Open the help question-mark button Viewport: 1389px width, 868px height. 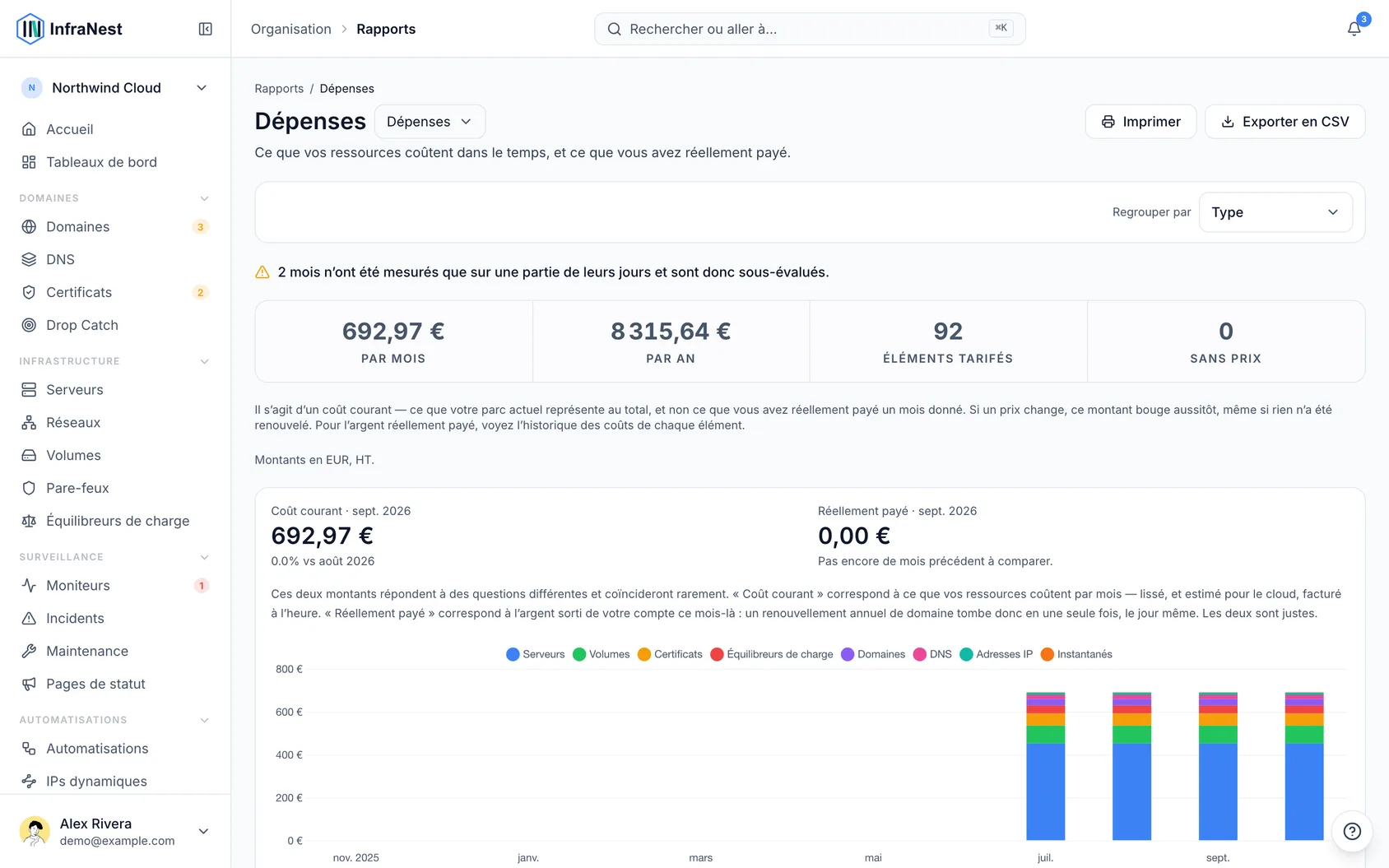[x=1352, y=831]
